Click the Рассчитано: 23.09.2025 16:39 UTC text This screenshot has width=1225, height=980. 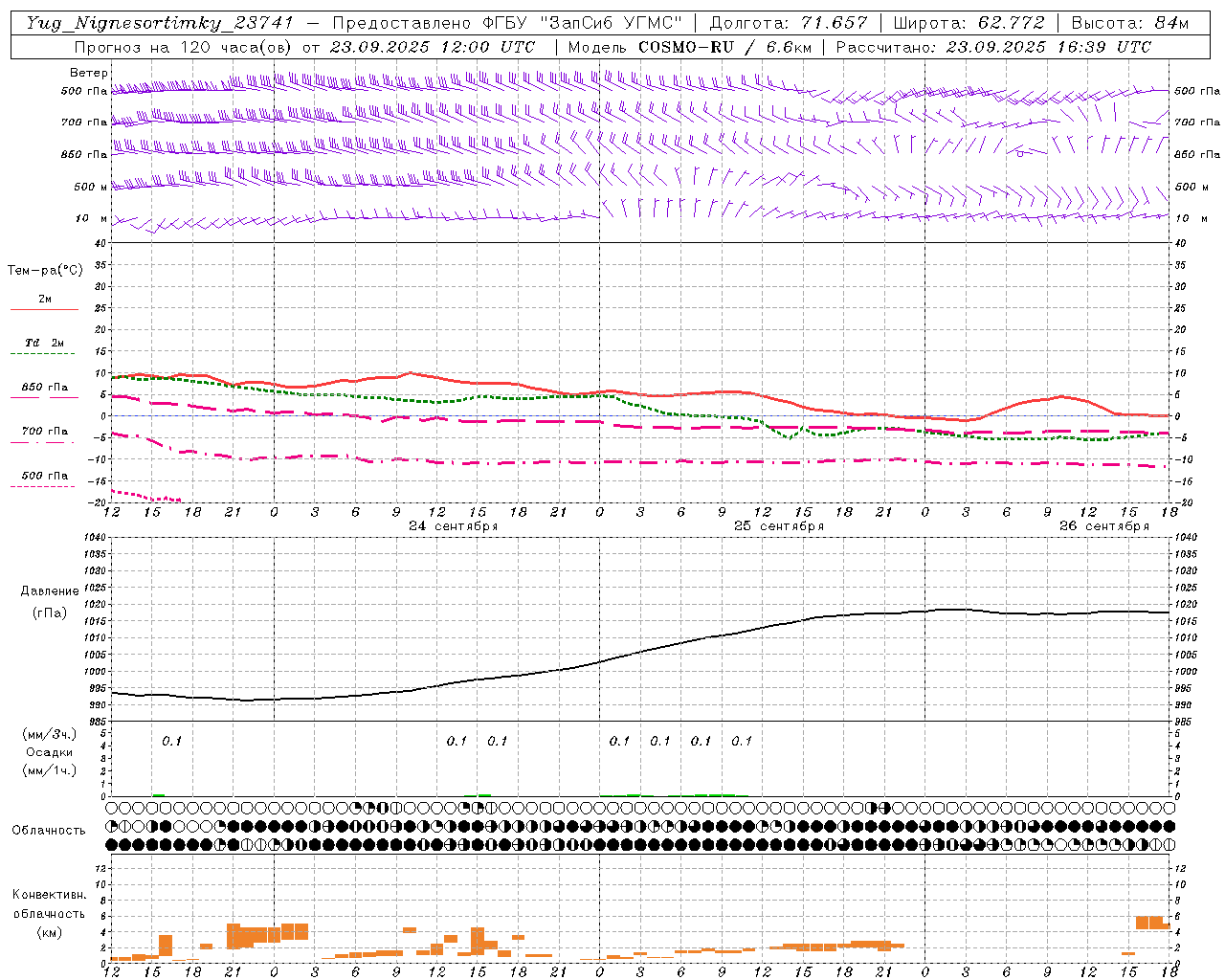coord(993,47)
